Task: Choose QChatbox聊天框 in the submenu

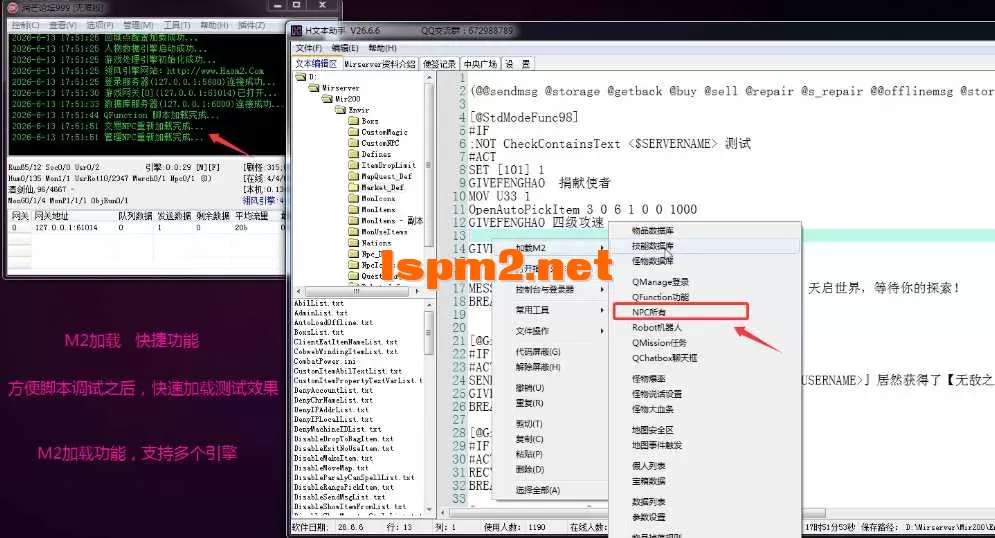Action: (x=664, y=358)
